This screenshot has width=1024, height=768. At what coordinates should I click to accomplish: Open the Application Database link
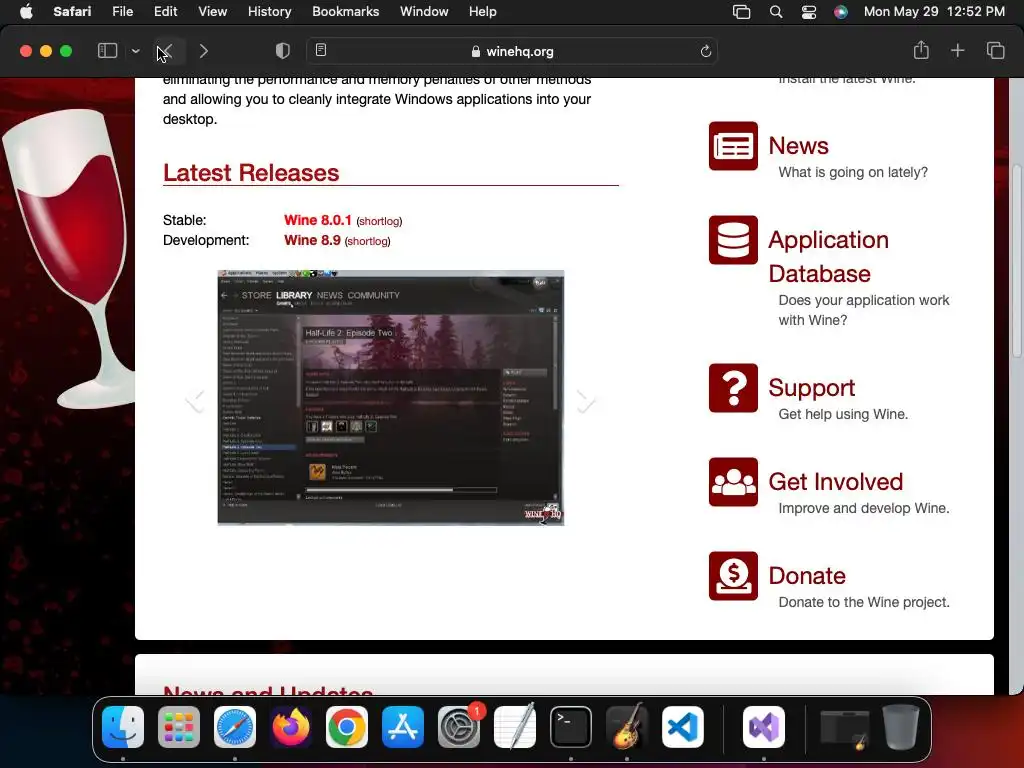point(828,257)
